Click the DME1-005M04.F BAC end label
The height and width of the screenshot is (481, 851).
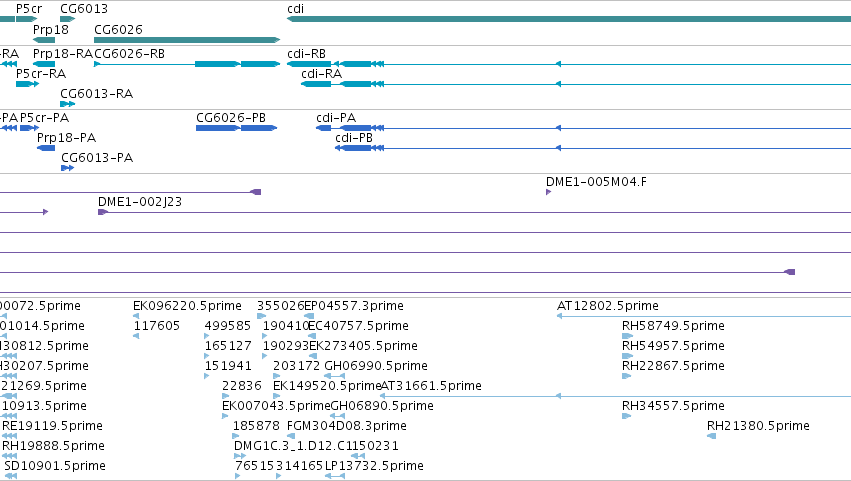[596, 182]
